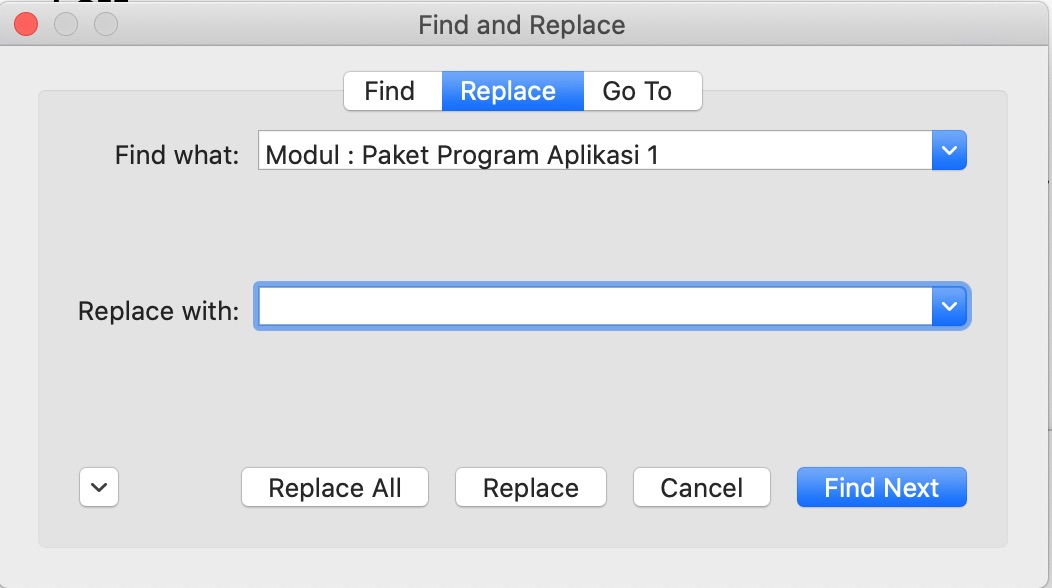Switch to the Find tab
The image size is (1052, 588).
390,92
